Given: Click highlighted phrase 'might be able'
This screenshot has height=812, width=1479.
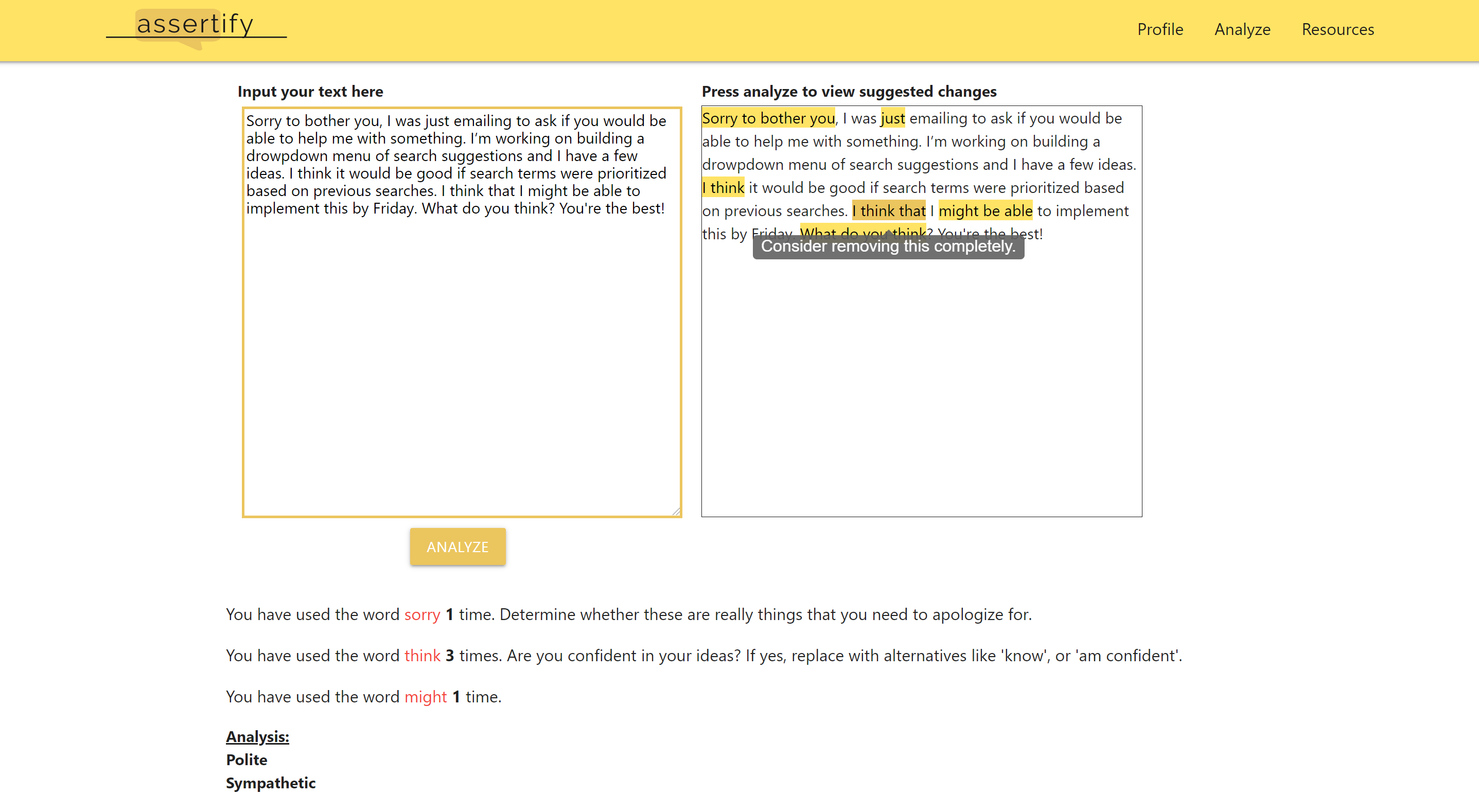Looking at the screenshot, I should point(985,211).
